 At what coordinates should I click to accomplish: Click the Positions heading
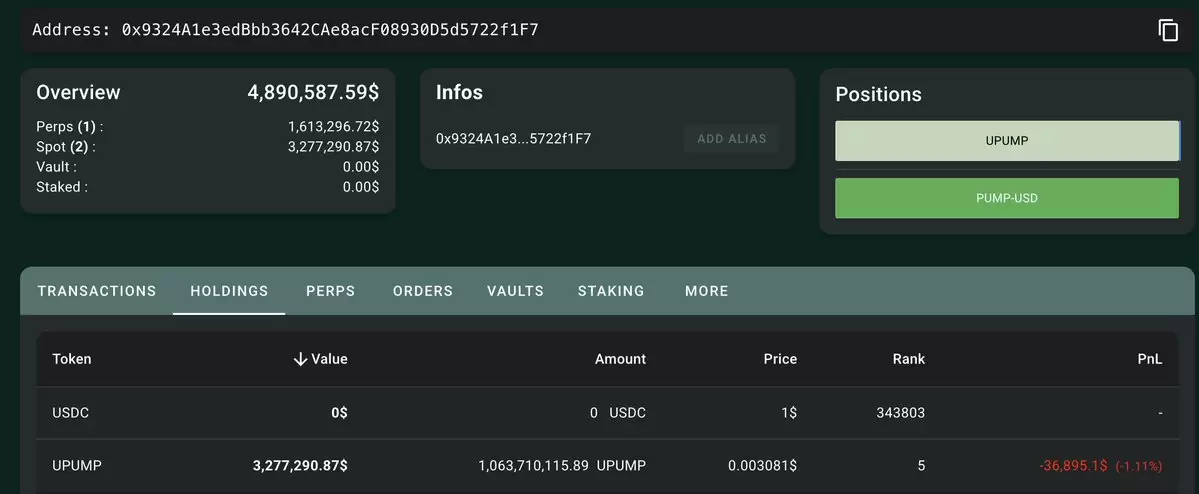pyautogui.click(x=879, y=94)
